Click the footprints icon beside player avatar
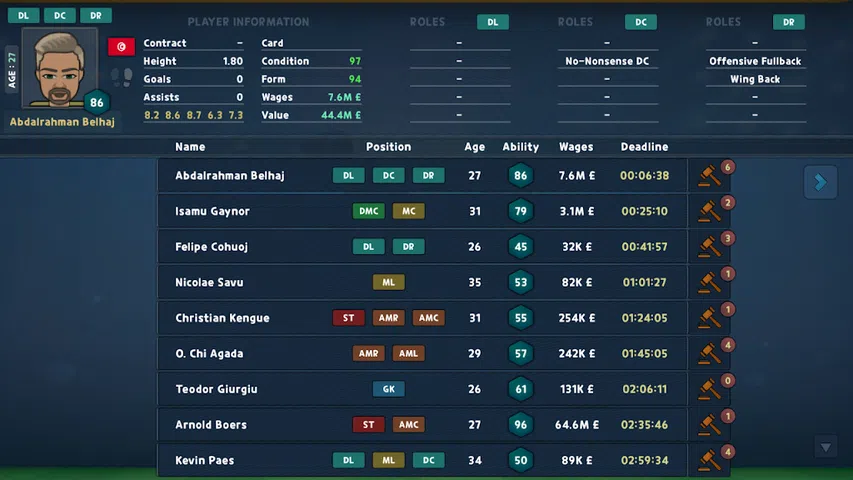Viewport: 853px width, 480px height. (x=121, y=76)
